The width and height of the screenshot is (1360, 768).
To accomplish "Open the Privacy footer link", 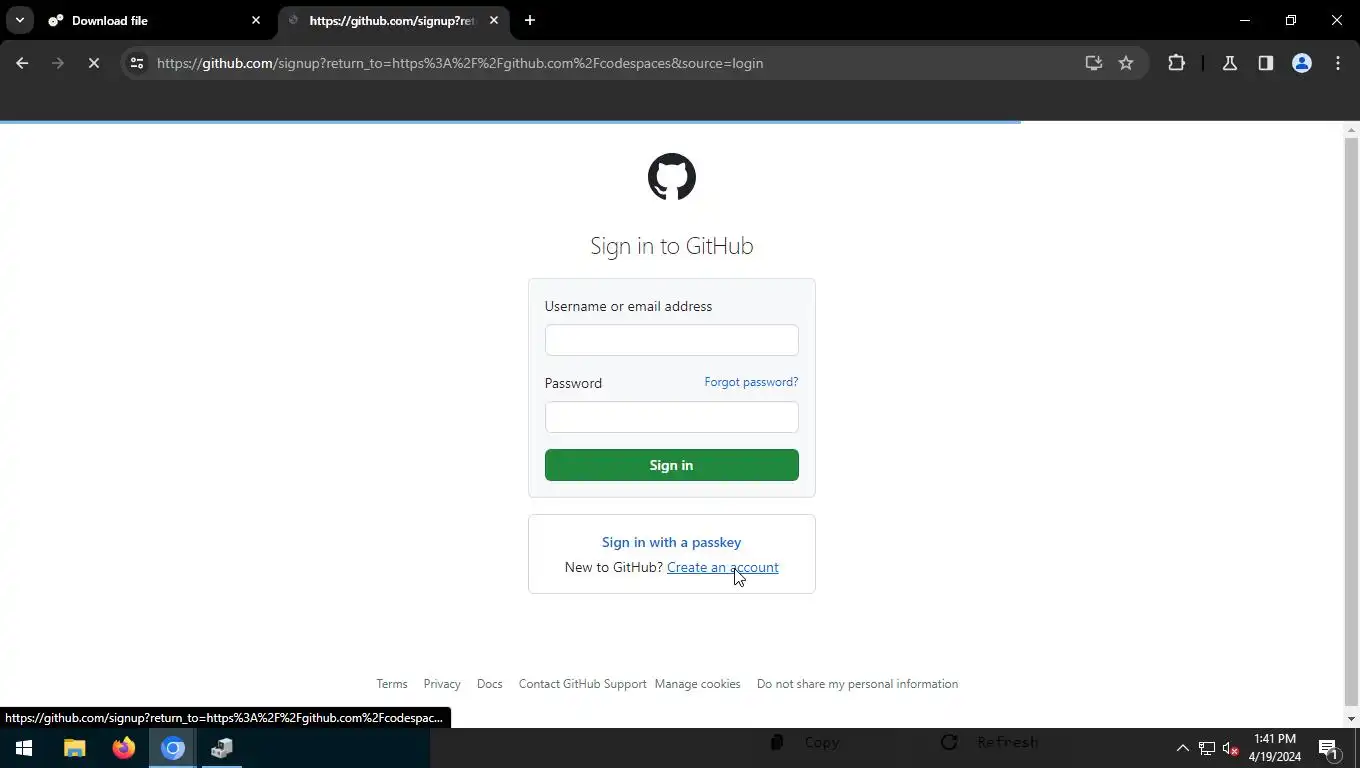I will (x=442, y=684).
